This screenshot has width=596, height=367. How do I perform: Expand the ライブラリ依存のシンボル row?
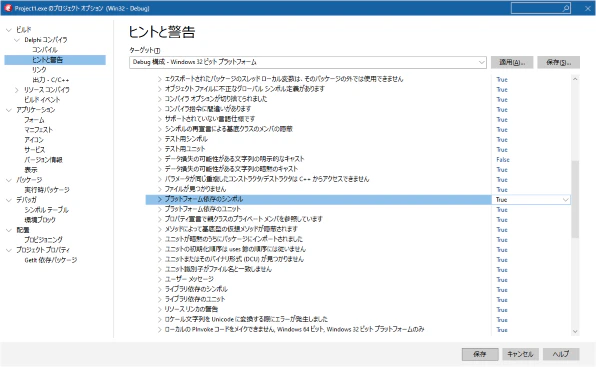(x=160, y=289)
